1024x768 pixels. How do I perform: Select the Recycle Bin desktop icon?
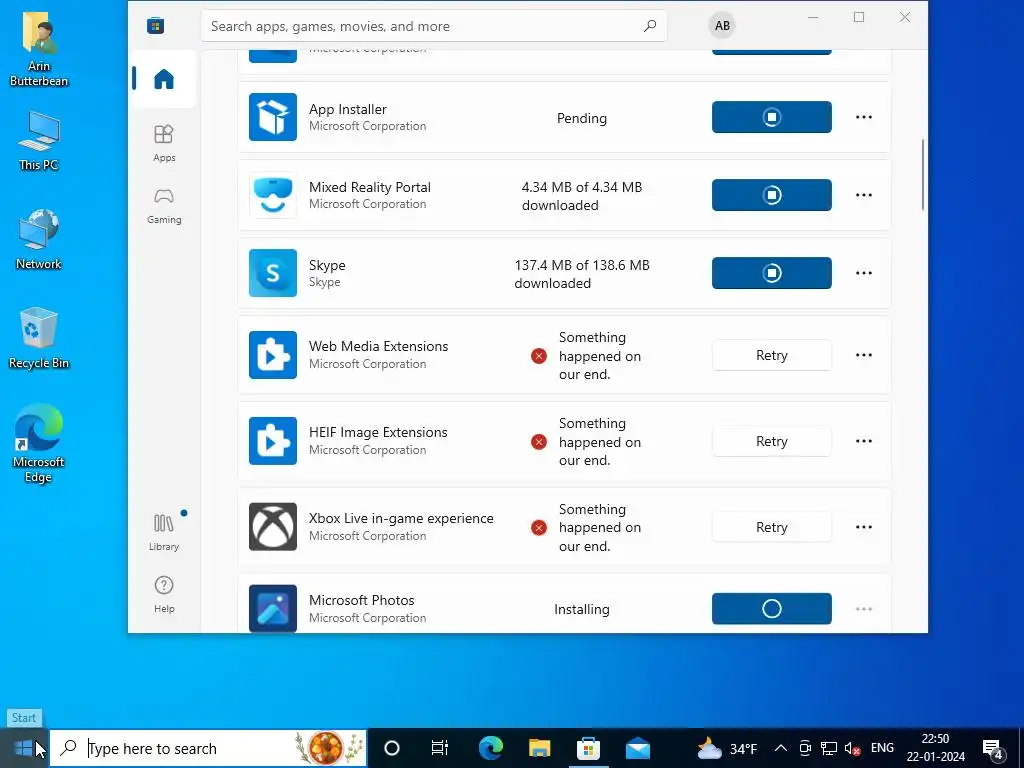pyautogui.click(x=39, y=339)
